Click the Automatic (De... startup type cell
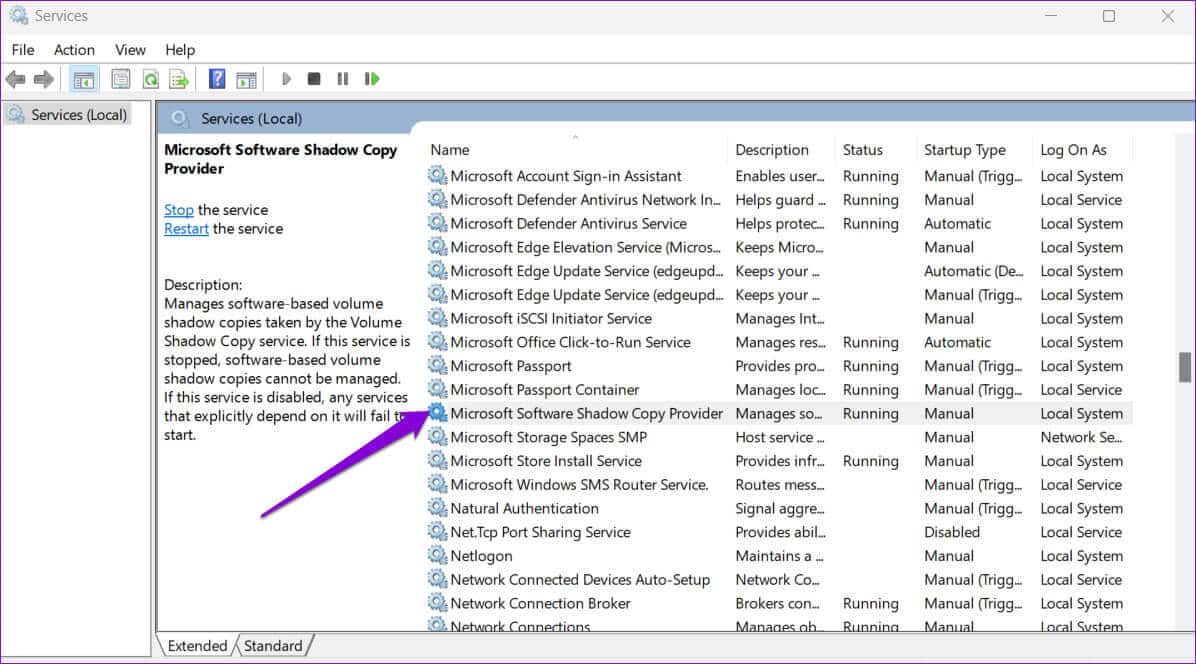The width and height of the screenshot is (1196, 664). pyautogui.click(x=973, y=271)
